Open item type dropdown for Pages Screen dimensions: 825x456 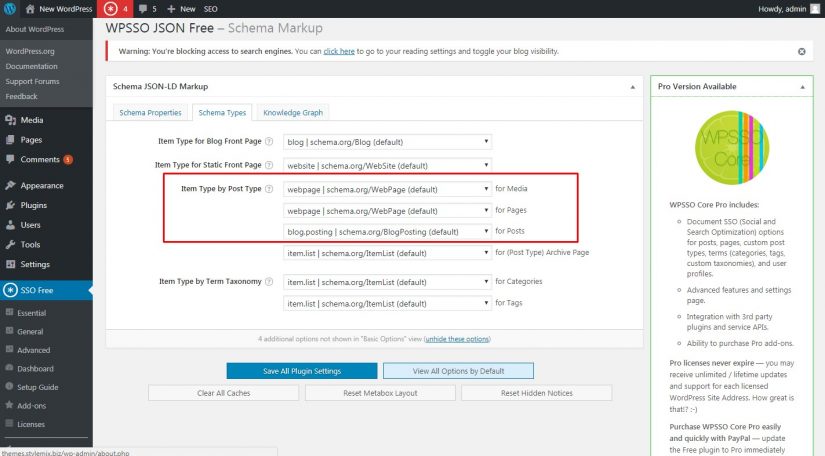387,211
